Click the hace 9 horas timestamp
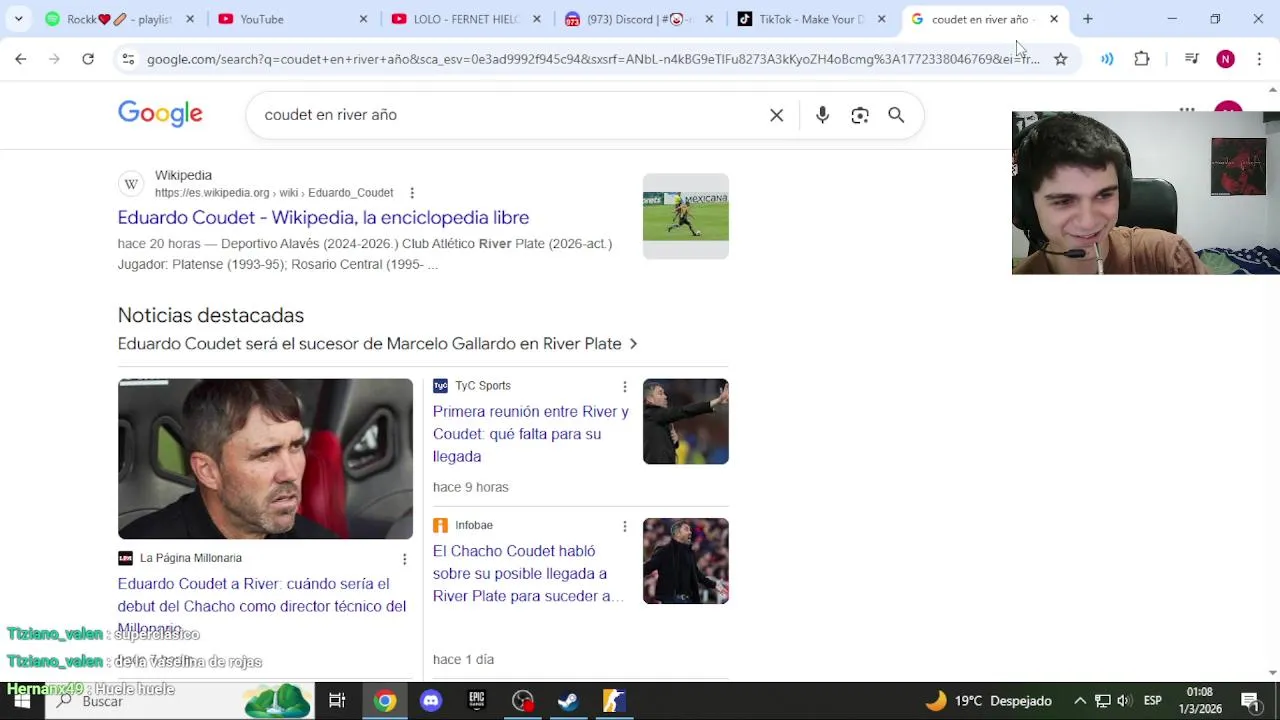The image size is (1280, 720). click(x=471, y=487)
